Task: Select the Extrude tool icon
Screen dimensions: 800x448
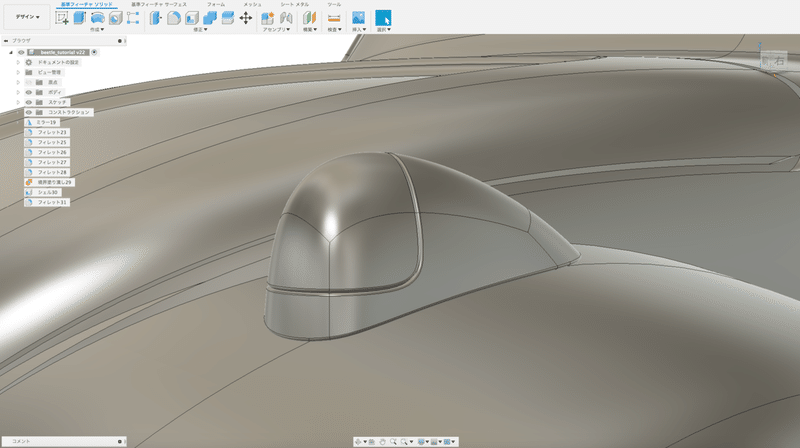Action: 80,18
